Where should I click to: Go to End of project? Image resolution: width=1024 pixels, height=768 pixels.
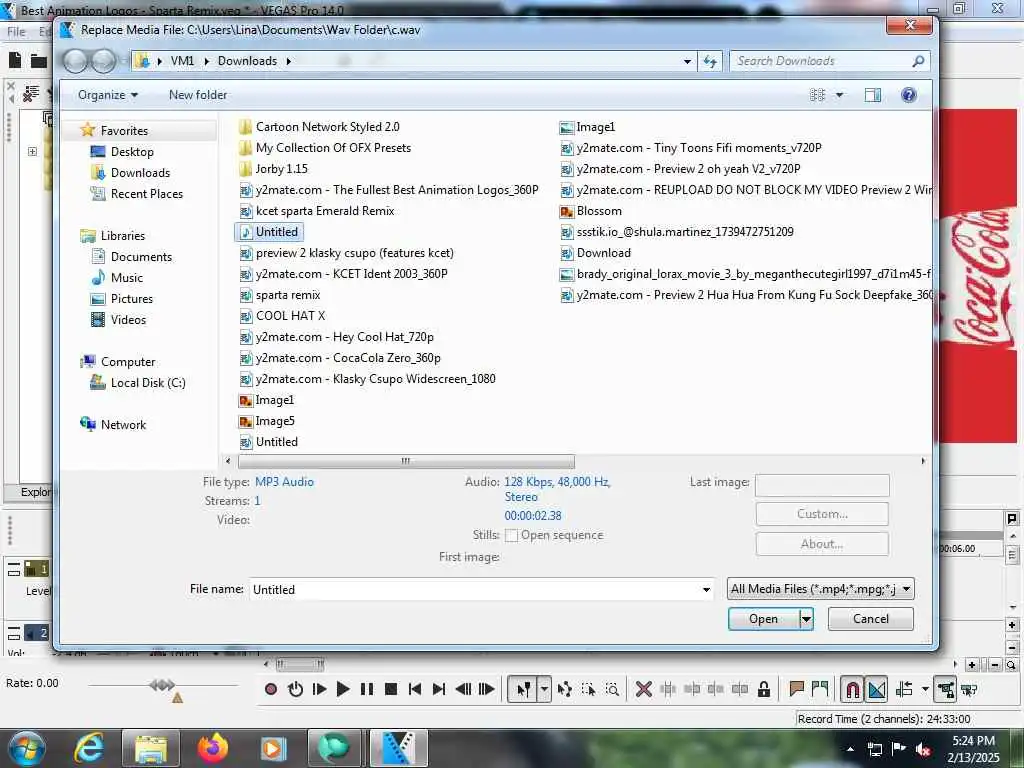tap(439, 689)
